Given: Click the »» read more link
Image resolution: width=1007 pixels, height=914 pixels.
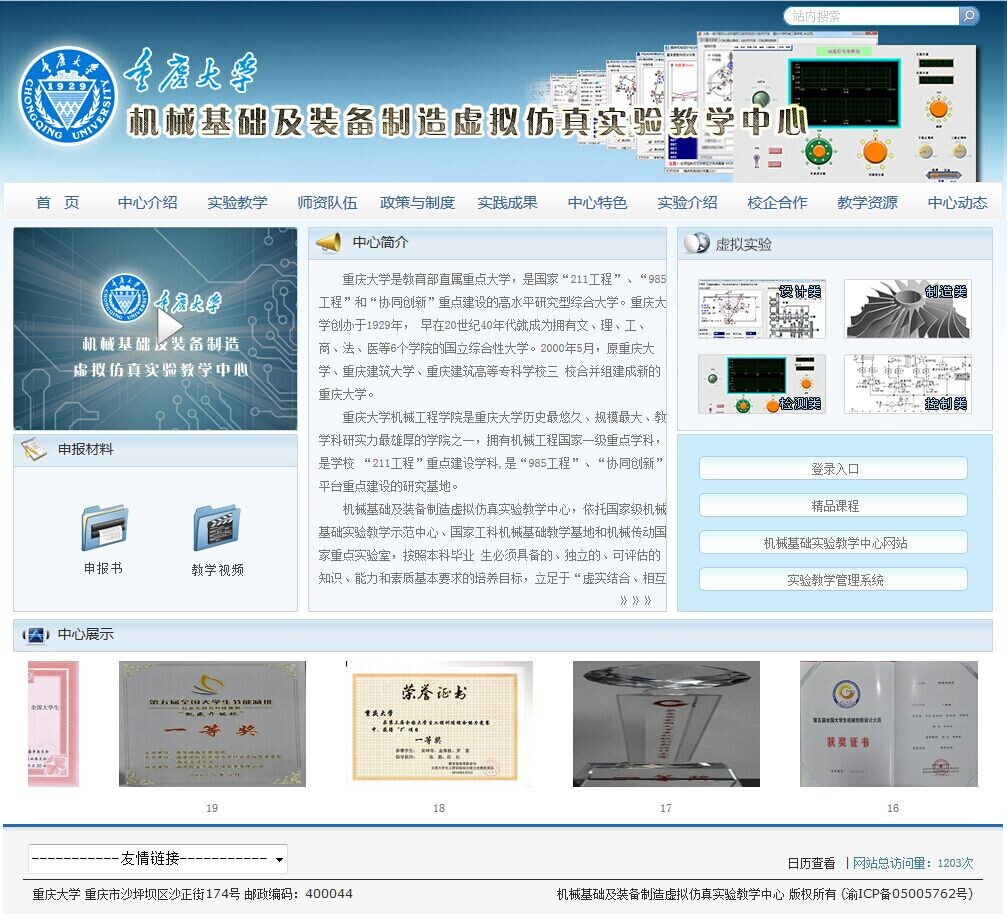Looking at the screenshot, I should pyautogui.click(x=635, y=600).
